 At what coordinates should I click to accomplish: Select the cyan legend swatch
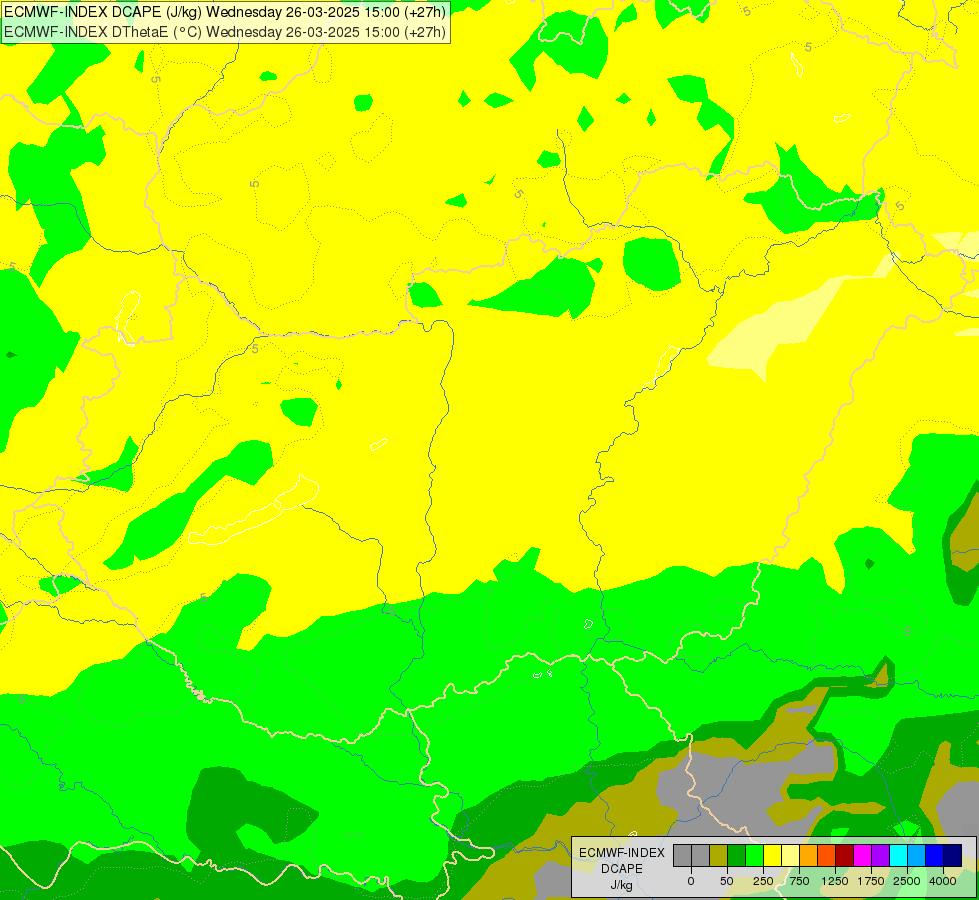[898, 855]
